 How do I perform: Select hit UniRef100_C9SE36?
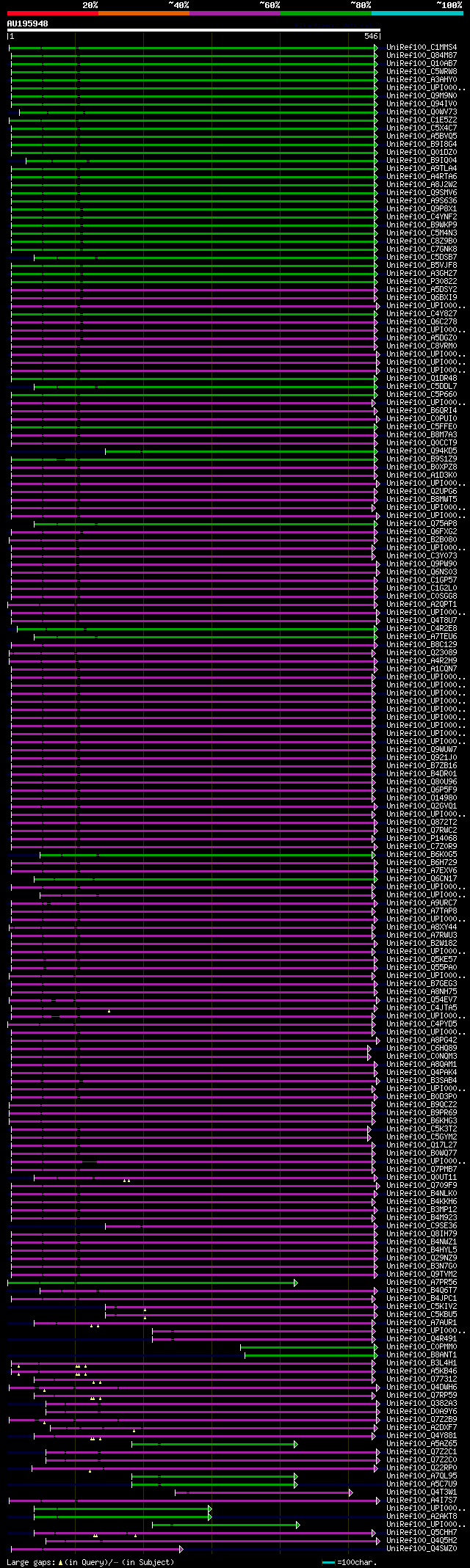click(x=422, y=1226)
